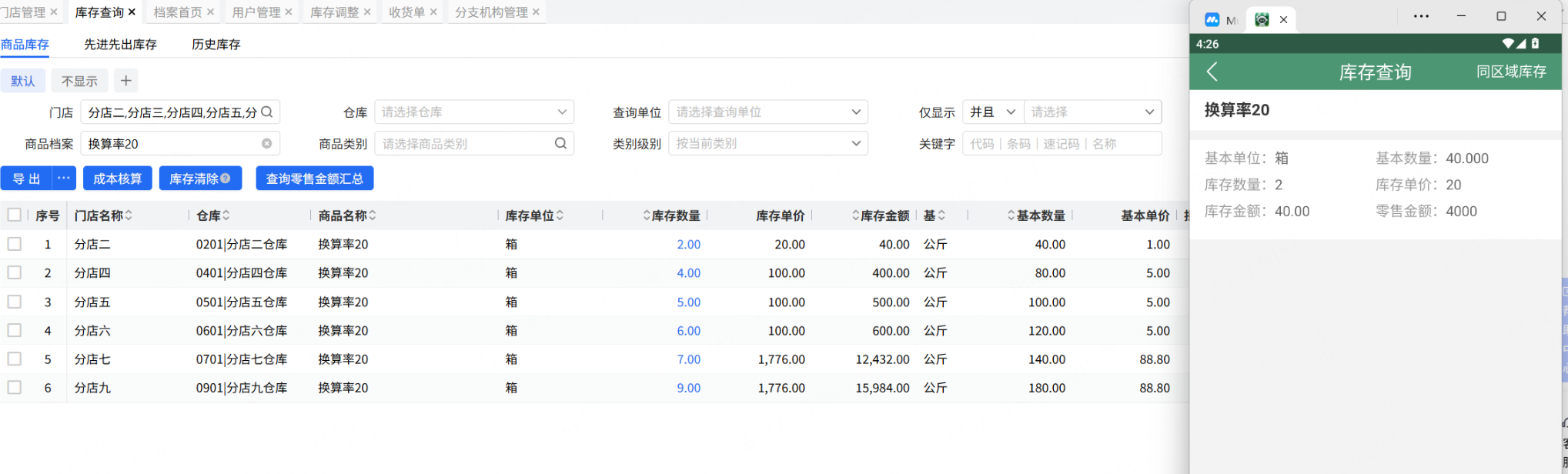
Task: Check the row for 分店七
Action: [x=15, y=359]
